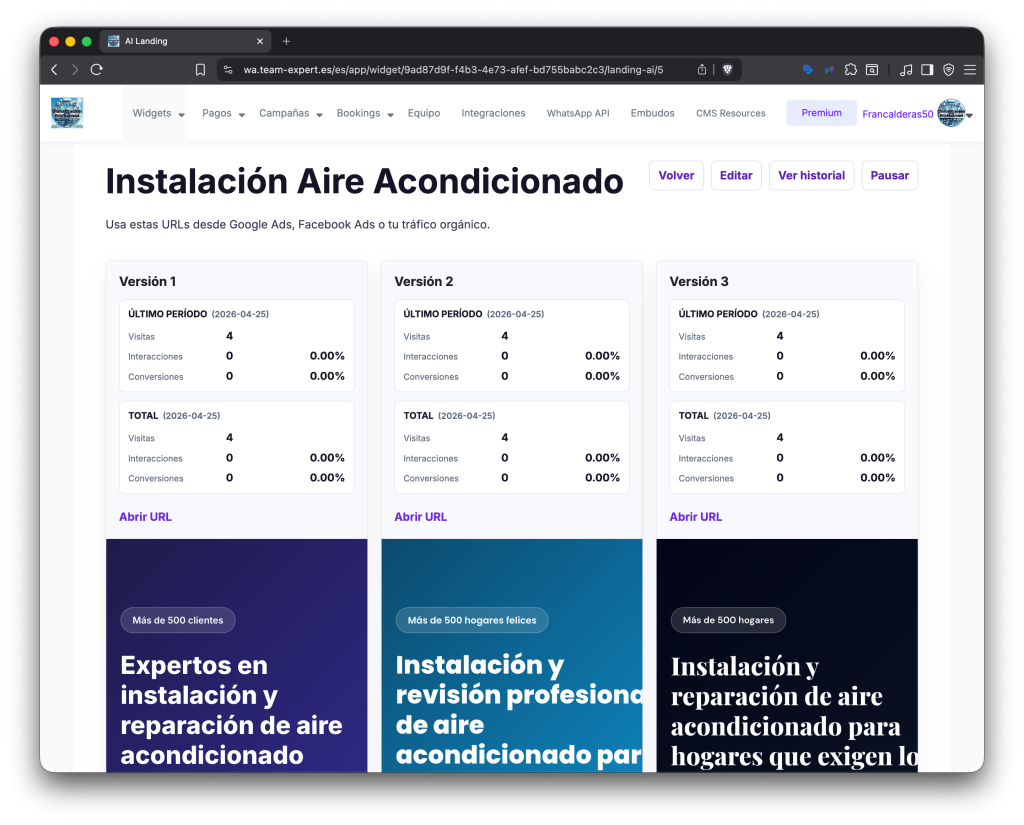Screen dimensions: 1024x825
Task: Open the Campañas dropdown menu
Action: [x=290, y=114]
